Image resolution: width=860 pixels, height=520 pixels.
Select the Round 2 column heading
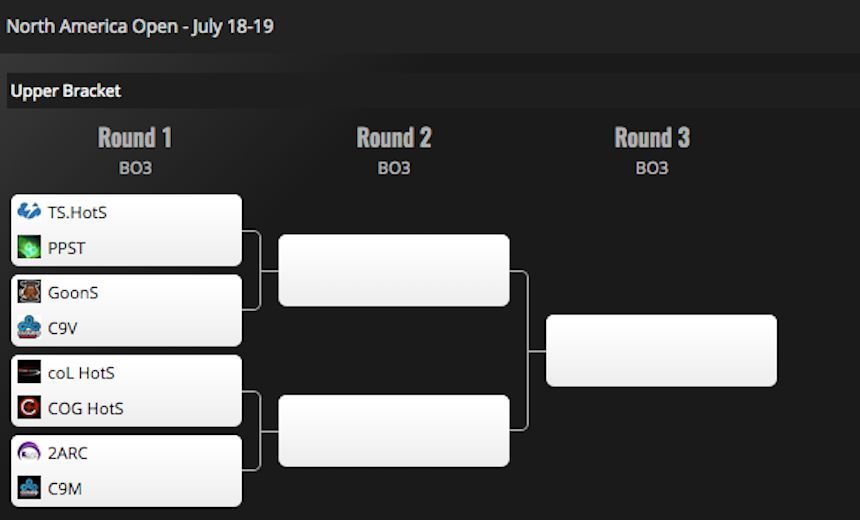394,138
